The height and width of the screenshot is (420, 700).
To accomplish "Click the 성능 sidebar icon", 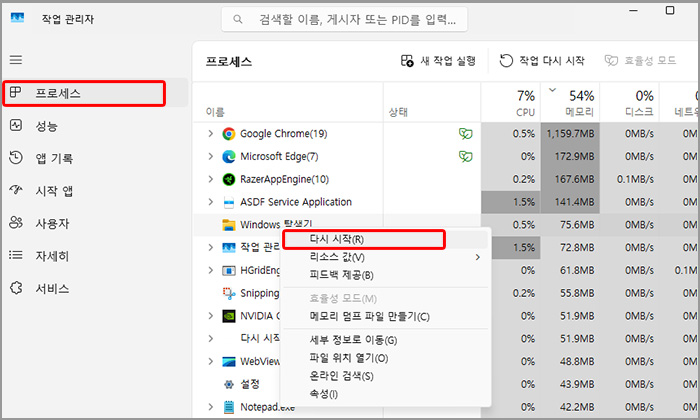I will click(x=15, y=126).
